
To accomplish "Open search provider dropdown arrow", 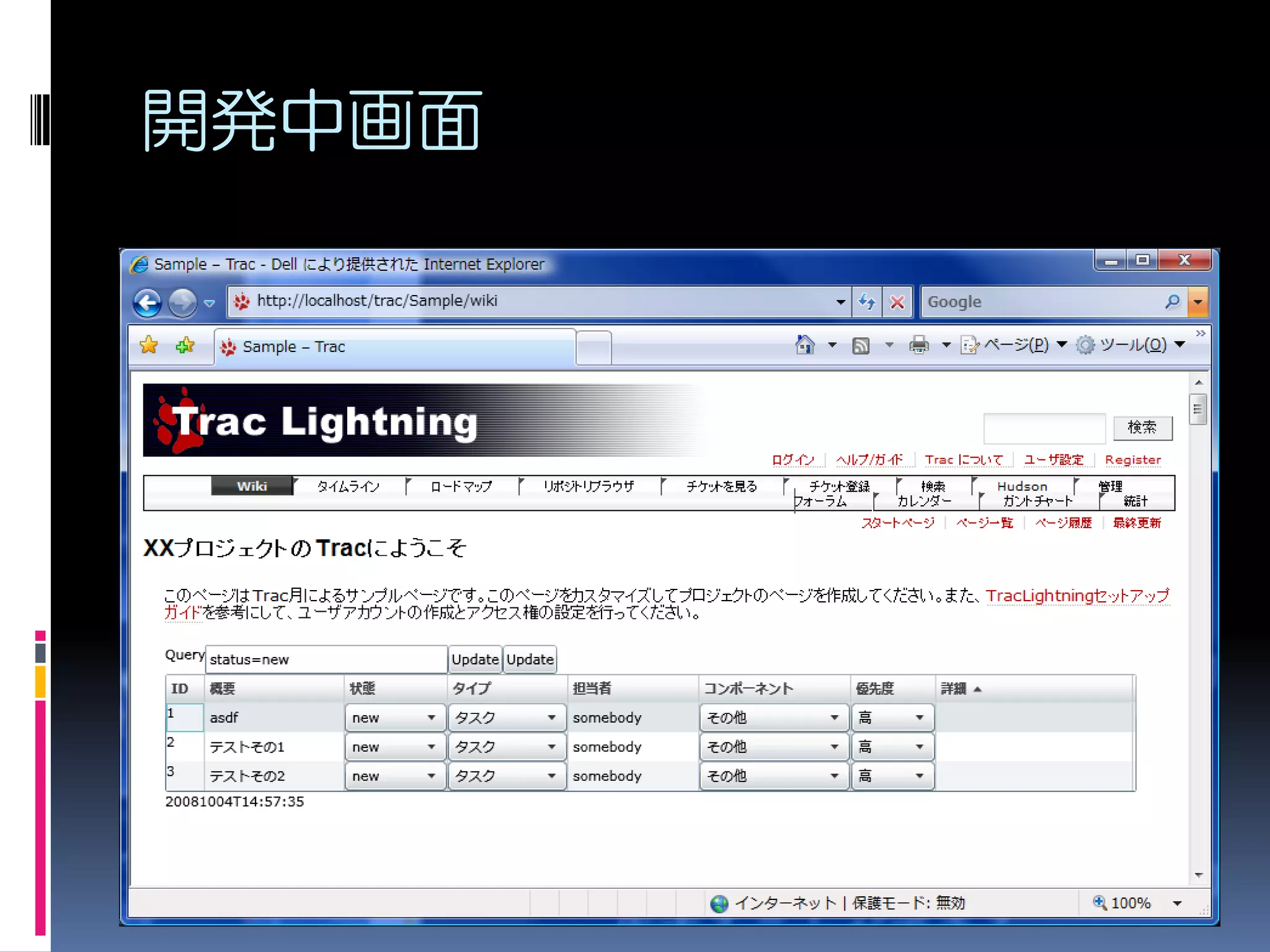I will (1198, 302).
